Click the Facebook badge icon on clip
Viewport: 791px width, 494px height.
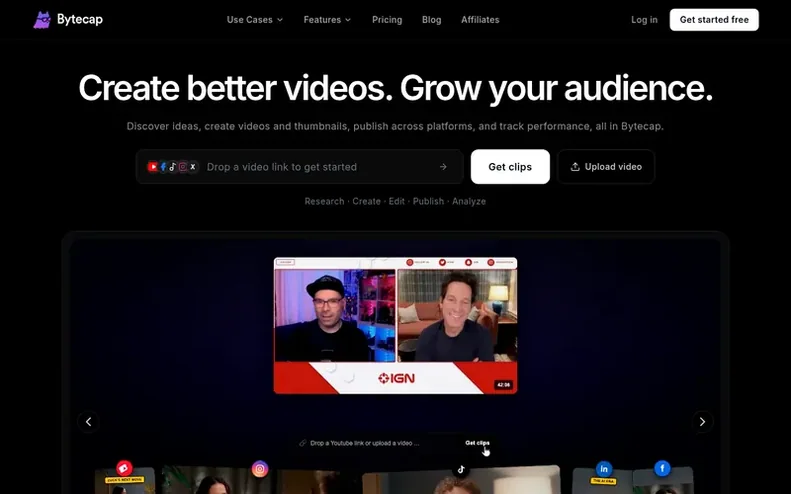(x=662, y=468)
